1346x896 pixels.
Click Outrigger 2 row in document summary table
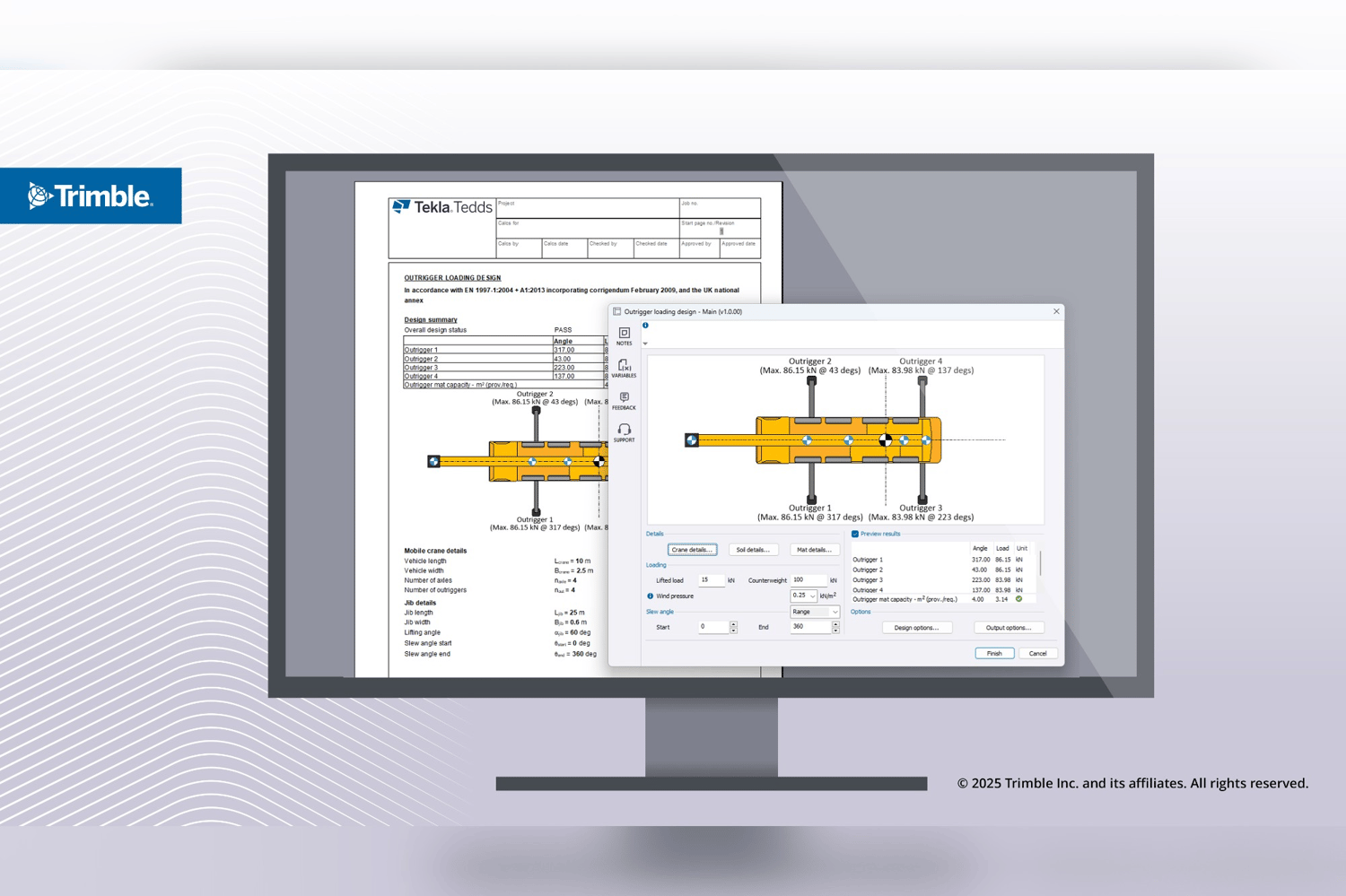[505, 359]
